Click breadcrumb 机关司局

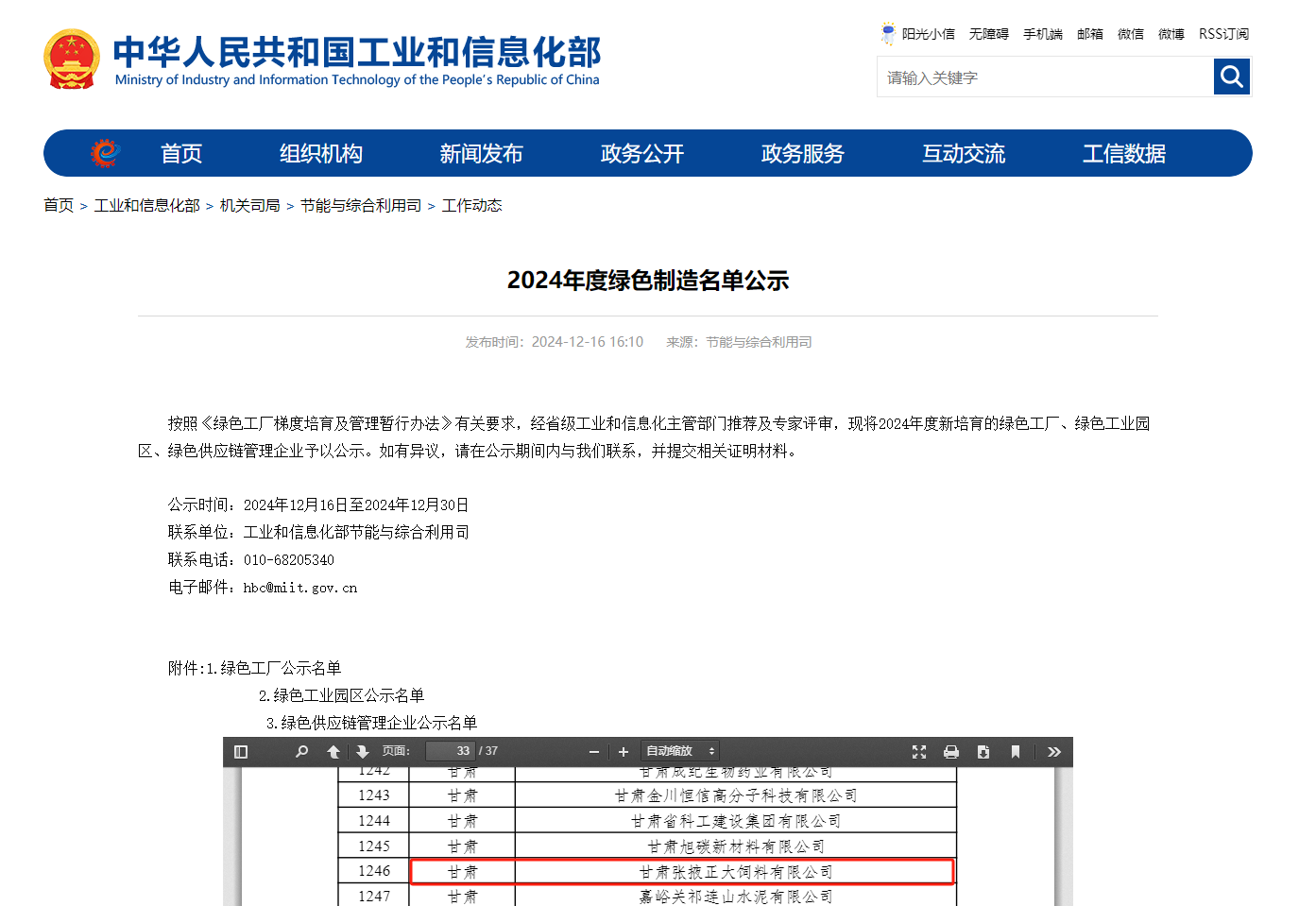click(x=250, y=205)
